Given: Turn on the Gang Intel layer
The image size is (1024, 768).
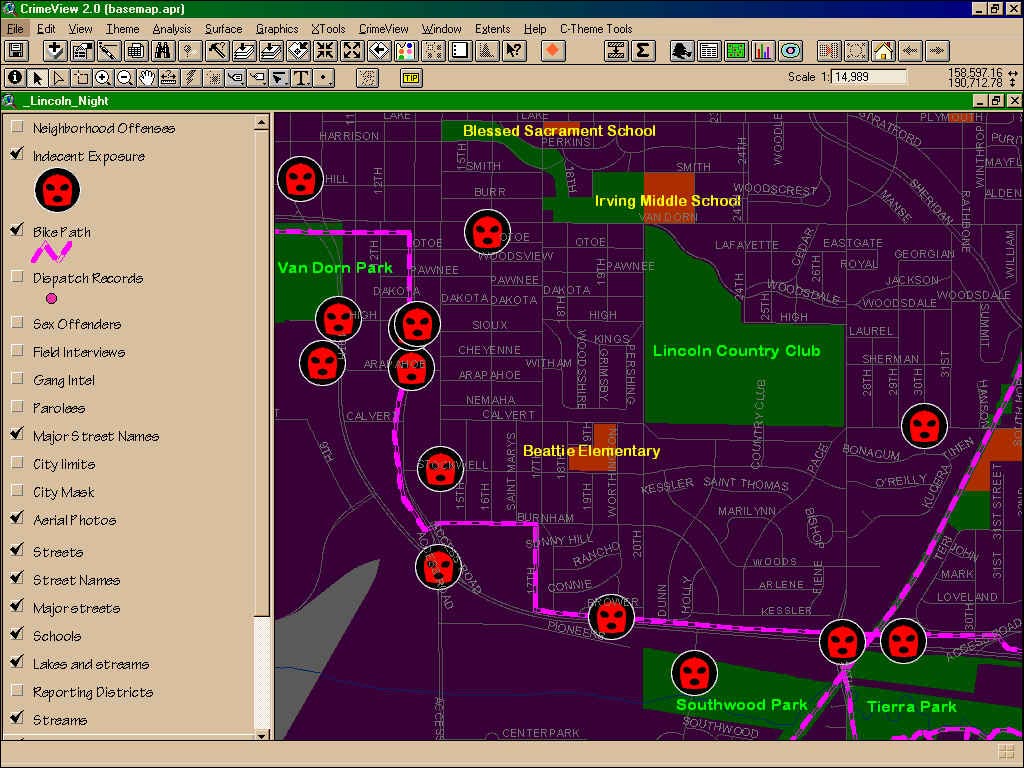Looking at the screenshot, I should click(x=17, y=379).
